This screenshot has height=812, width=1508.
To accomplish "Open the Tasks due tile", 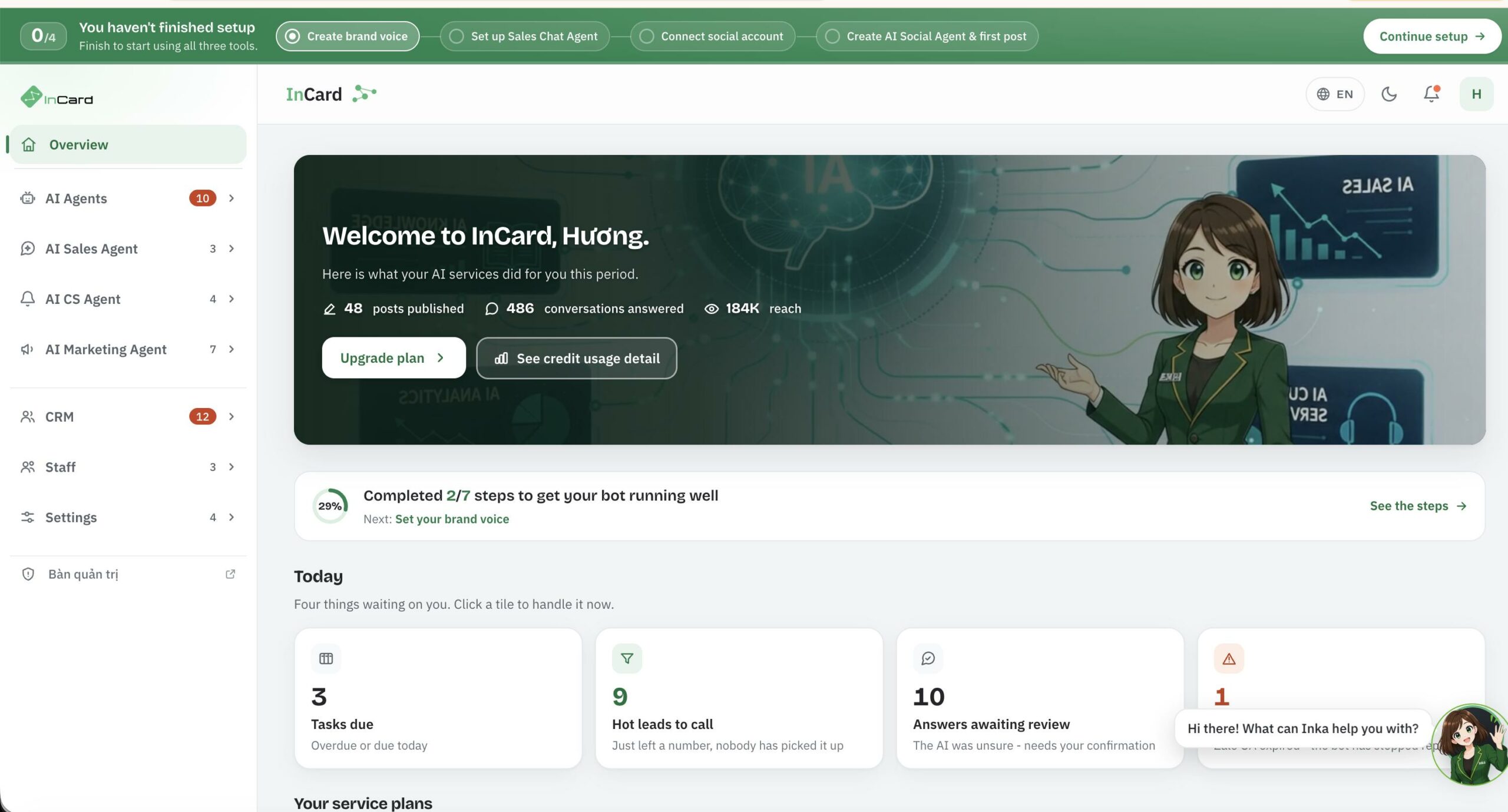I will (438, 698).
